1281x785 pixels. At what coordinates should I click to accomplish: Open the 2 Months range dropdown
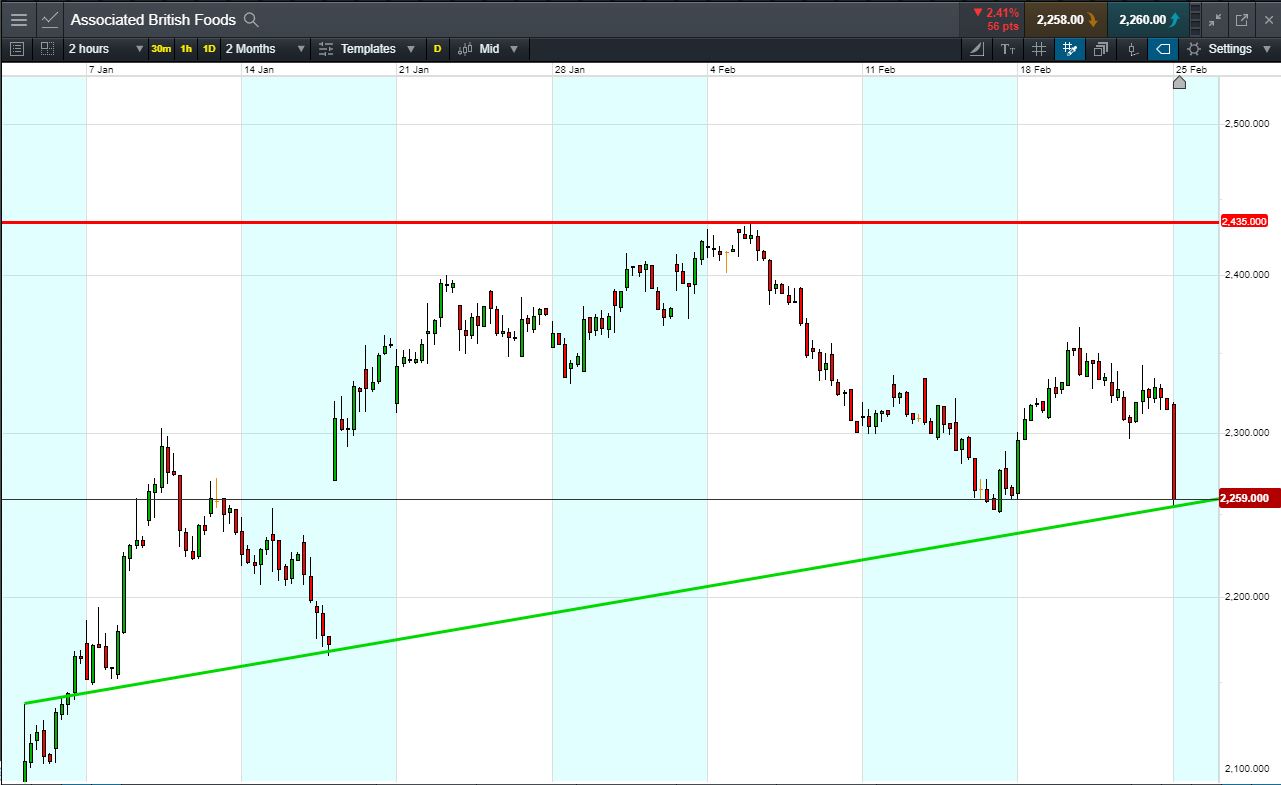265,48
